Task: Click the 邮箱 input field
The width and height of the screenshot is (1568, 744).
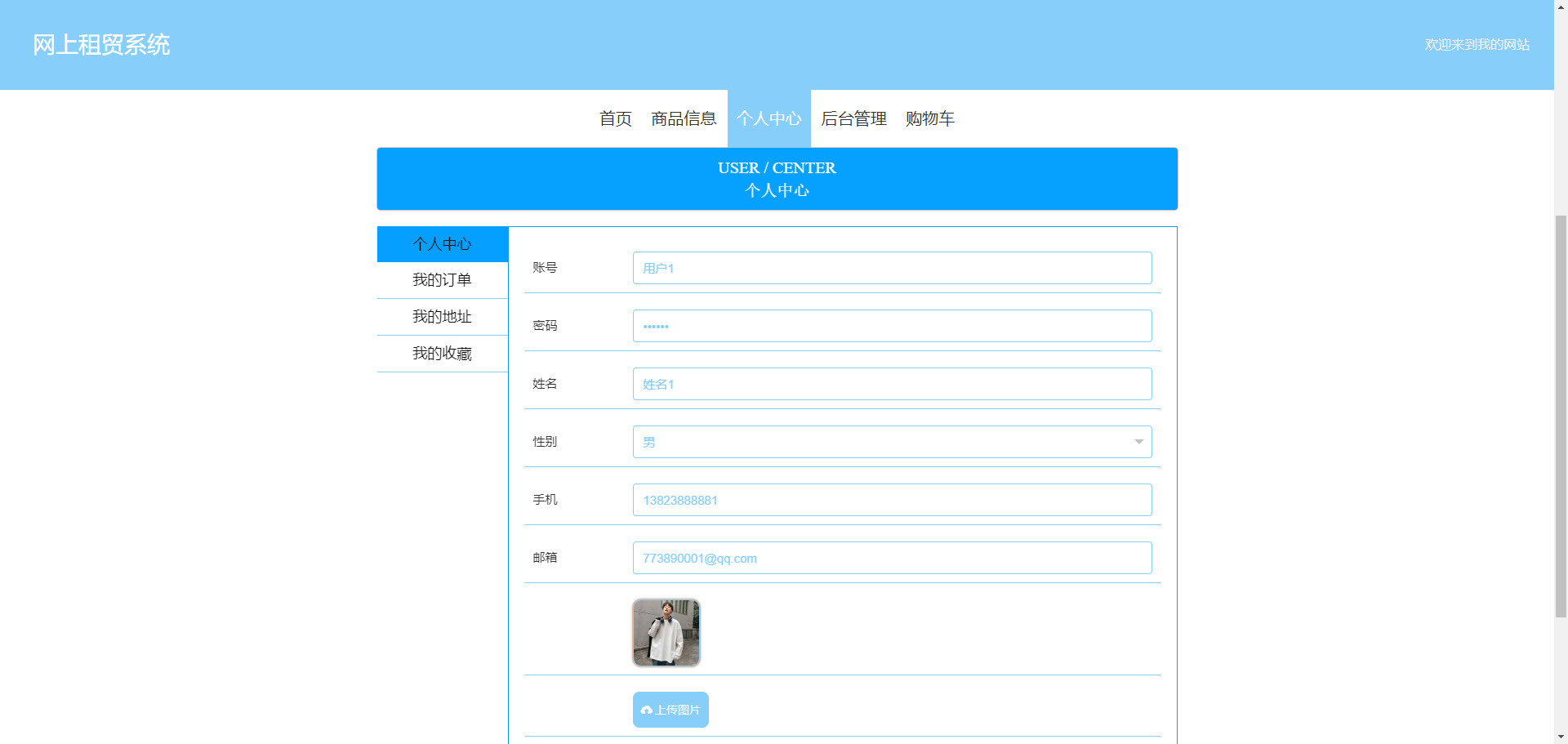Action: 892,558
